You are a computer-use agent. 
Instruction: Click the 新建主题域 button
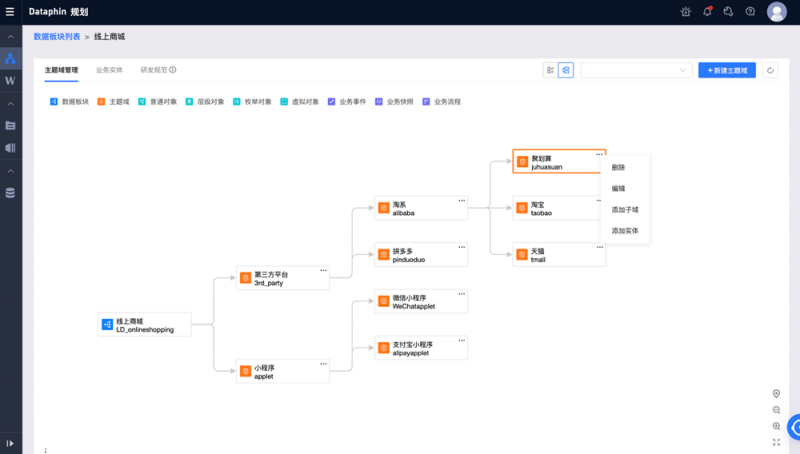coord(727,70)
